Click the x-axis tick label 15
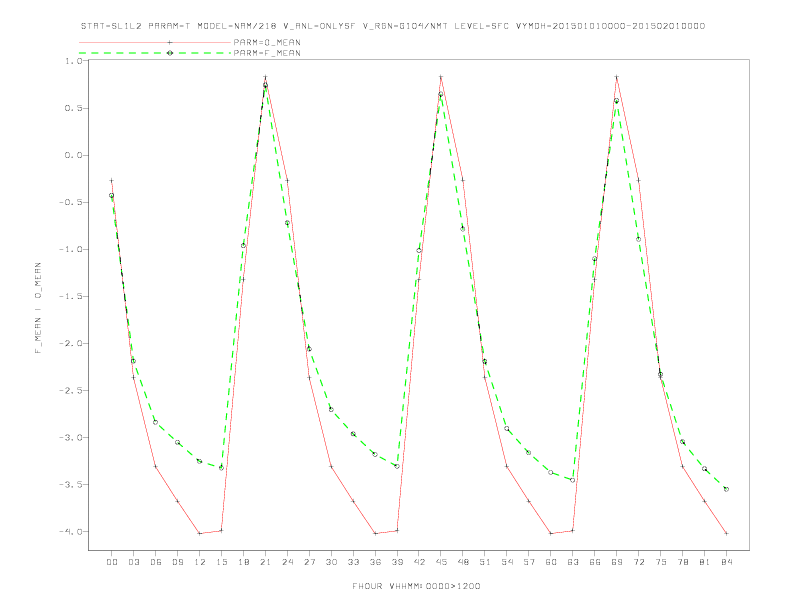The height and width of the screenshot is (612, 792). tap(221, 562)
